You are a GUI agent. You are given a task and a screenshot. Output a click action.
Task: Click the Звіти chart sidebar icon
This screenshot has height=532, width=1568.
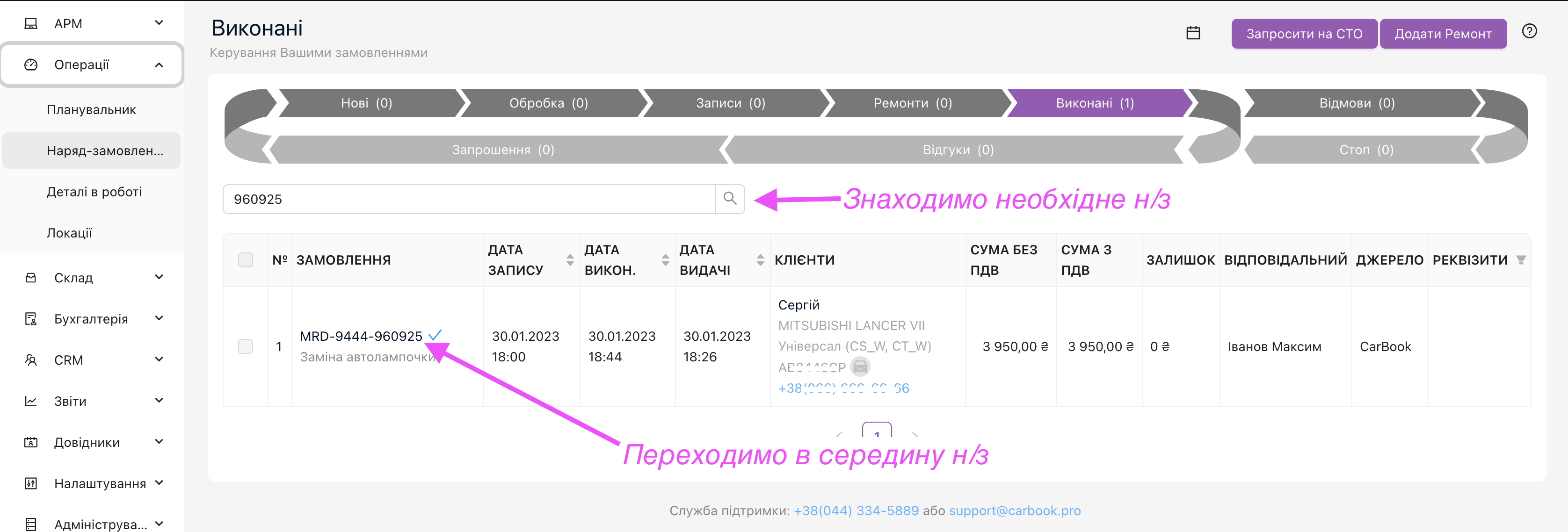[x=31, y=401]
